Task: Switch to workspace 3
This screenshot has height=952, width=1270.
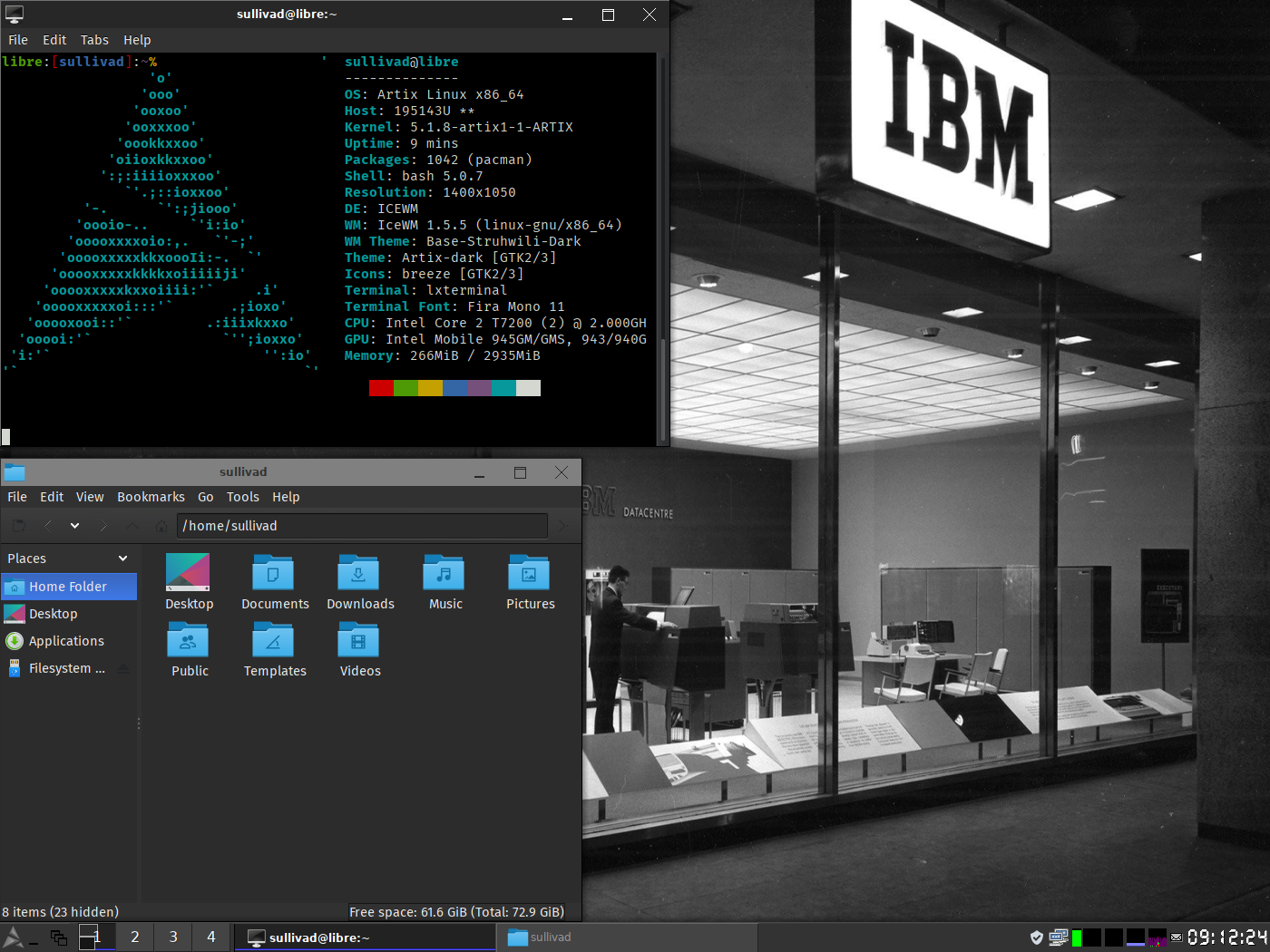Action: click(x=173, y=937)
